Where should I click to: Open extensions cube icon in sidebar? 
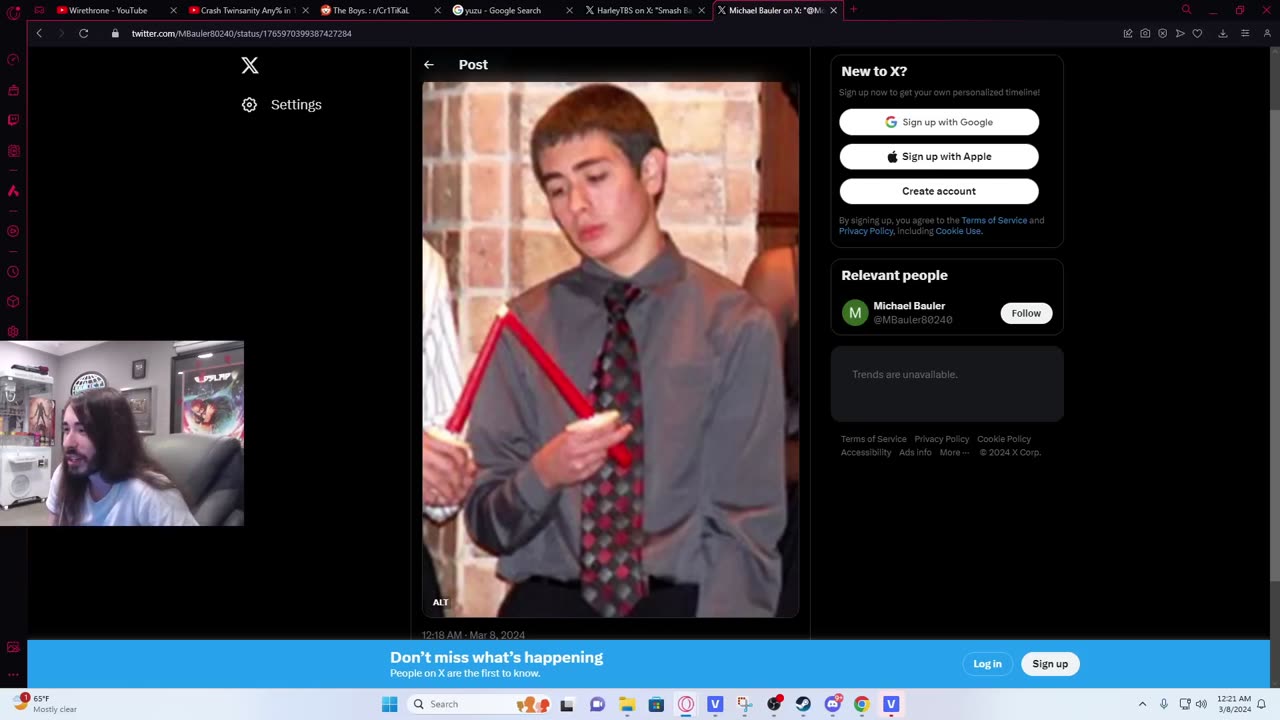tap(13, 301)
